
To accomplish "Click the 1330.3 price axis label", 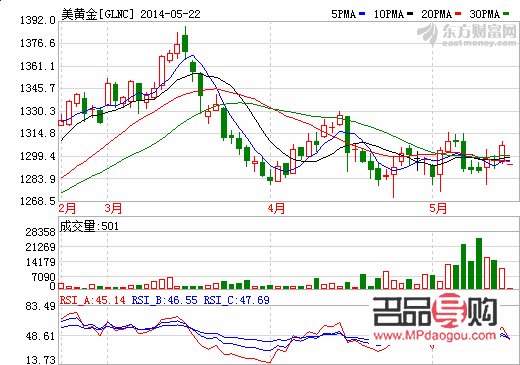I will 38,111.
